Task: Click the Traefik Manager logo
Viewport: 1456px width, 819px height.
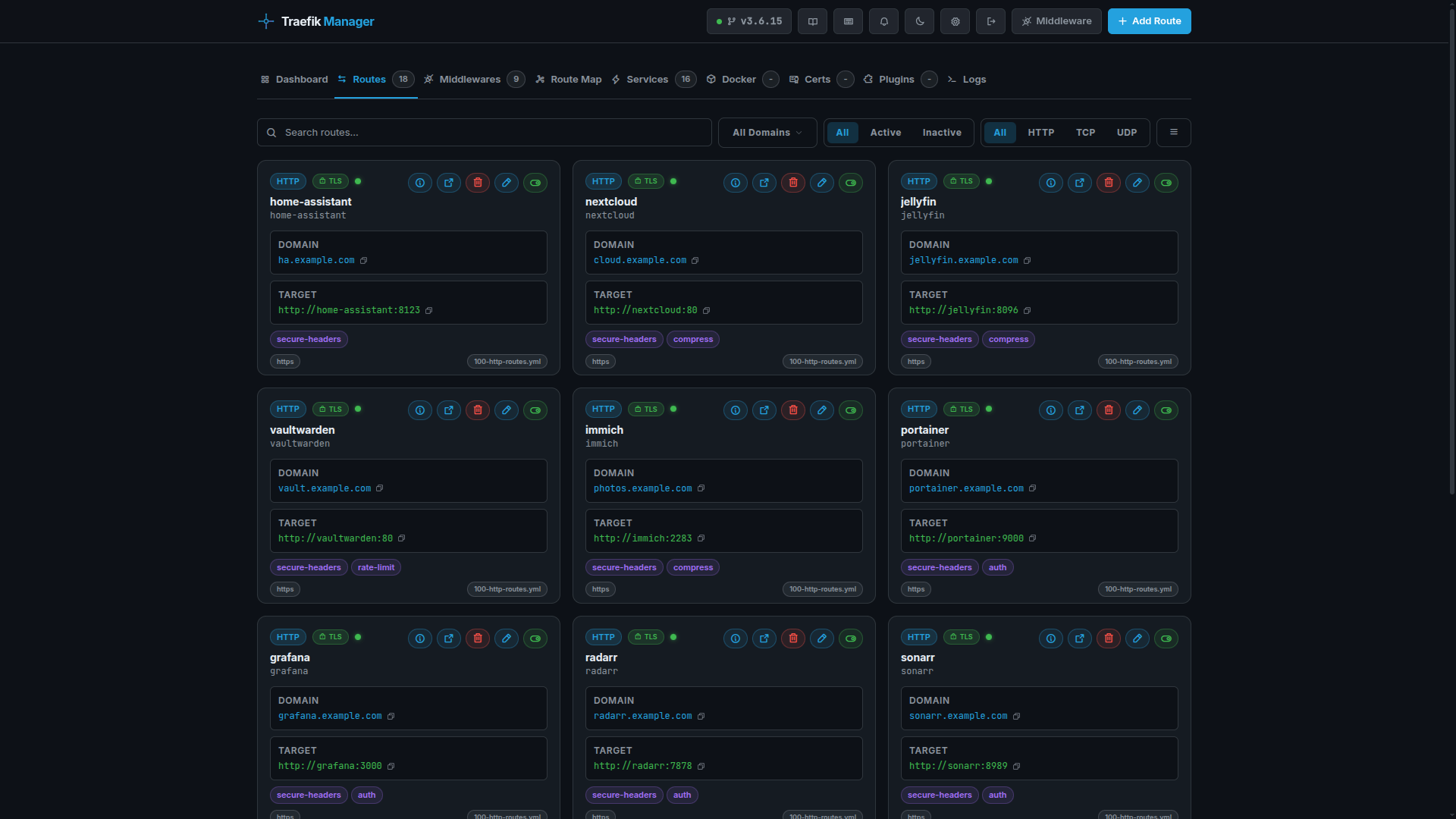Action: (316, 21)
